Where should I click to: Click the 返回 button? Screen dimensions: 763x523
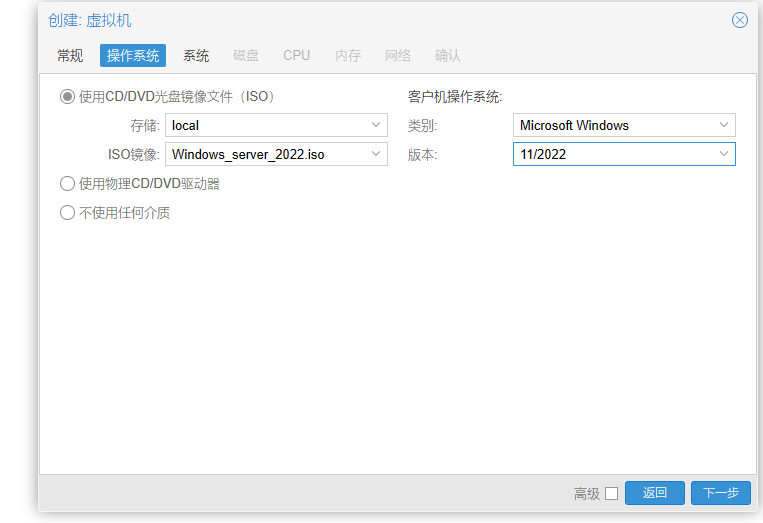pos(654,493)
